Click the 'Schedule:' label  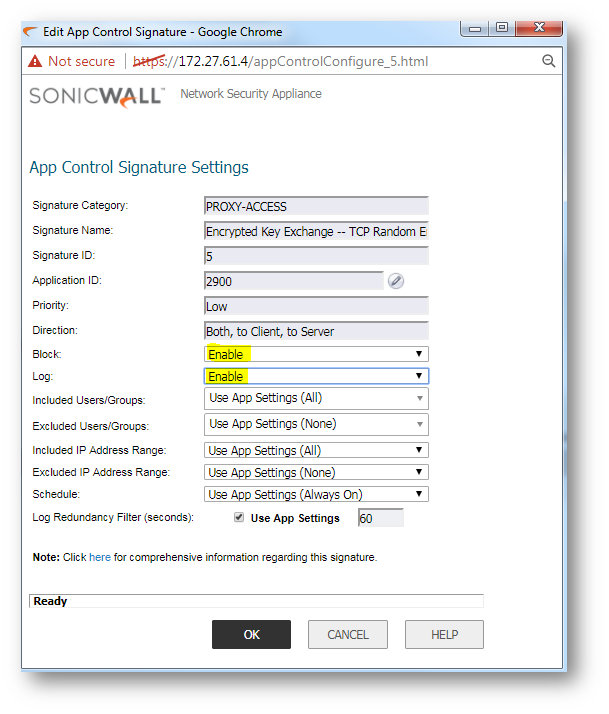pos(56,494)
